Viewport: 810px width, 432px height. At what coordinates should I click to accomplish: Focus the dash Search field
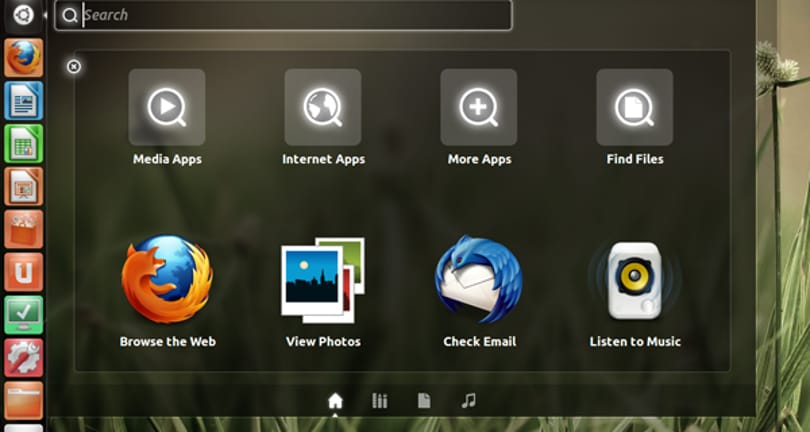(x=284, y=16)
